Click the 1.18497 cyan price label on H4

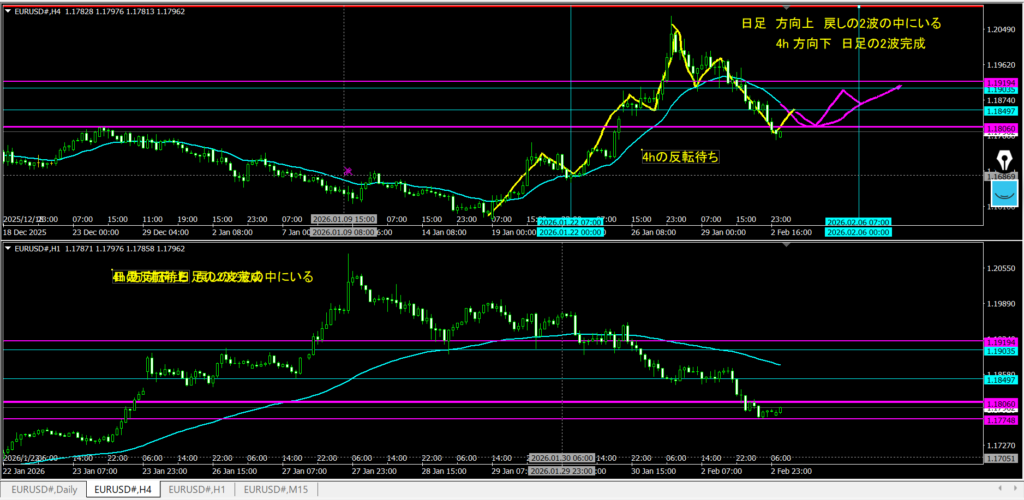pos(1001,110)
